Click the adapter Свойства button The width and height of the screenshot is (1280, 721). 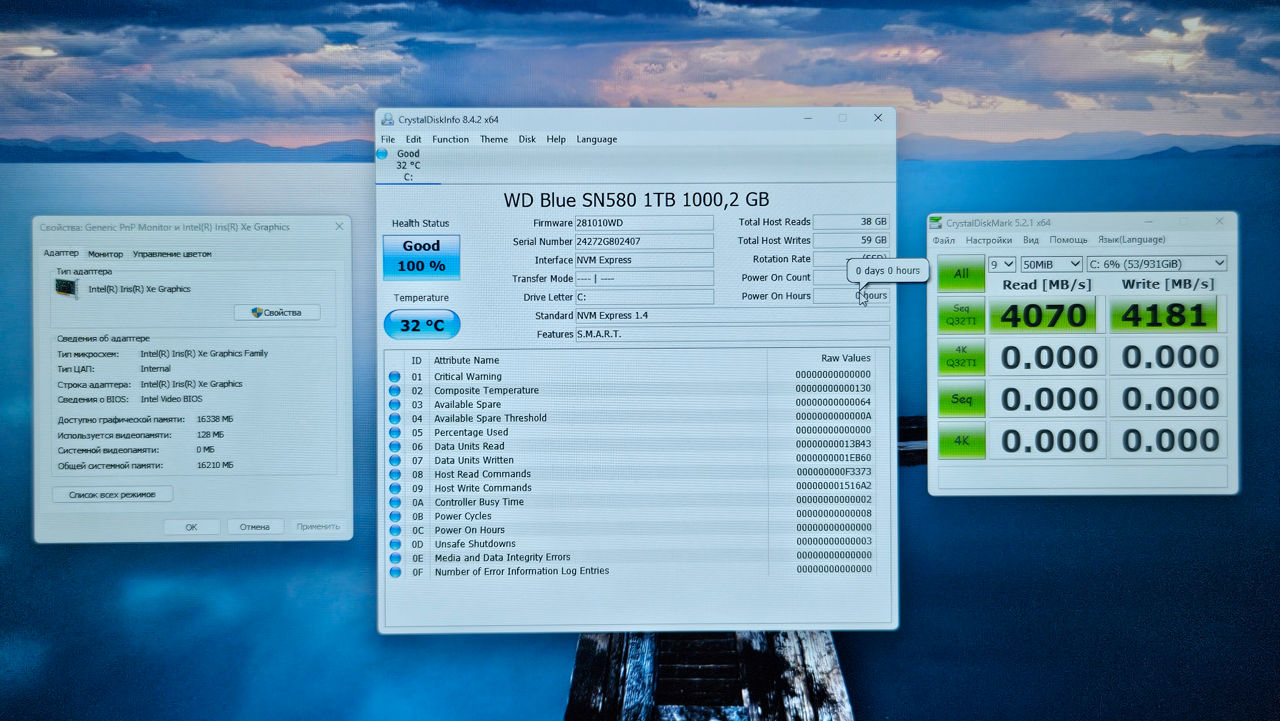coord(277,312)
